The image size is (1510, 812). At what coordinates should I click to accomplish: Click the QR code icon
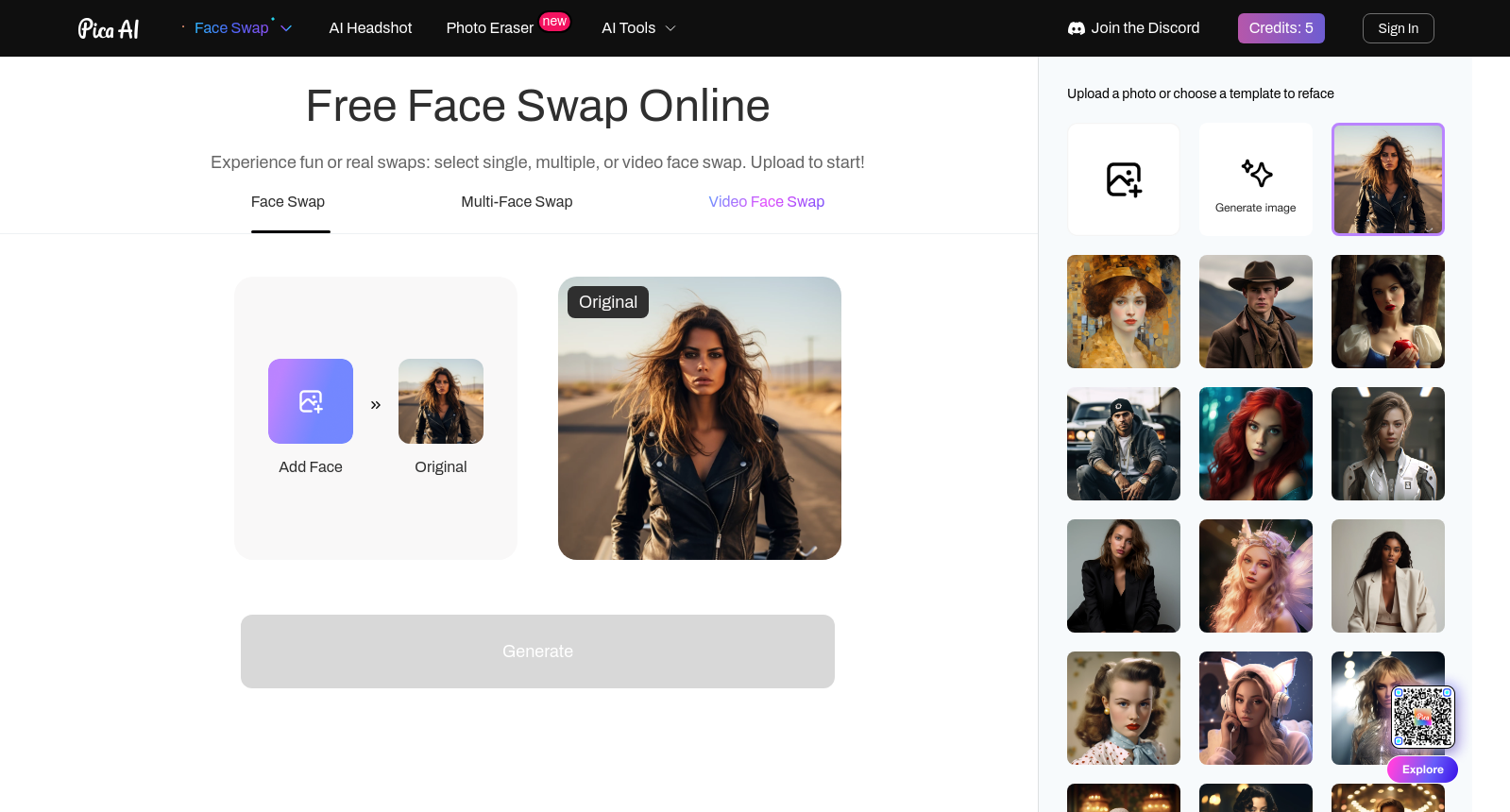tap(1423, 718)
